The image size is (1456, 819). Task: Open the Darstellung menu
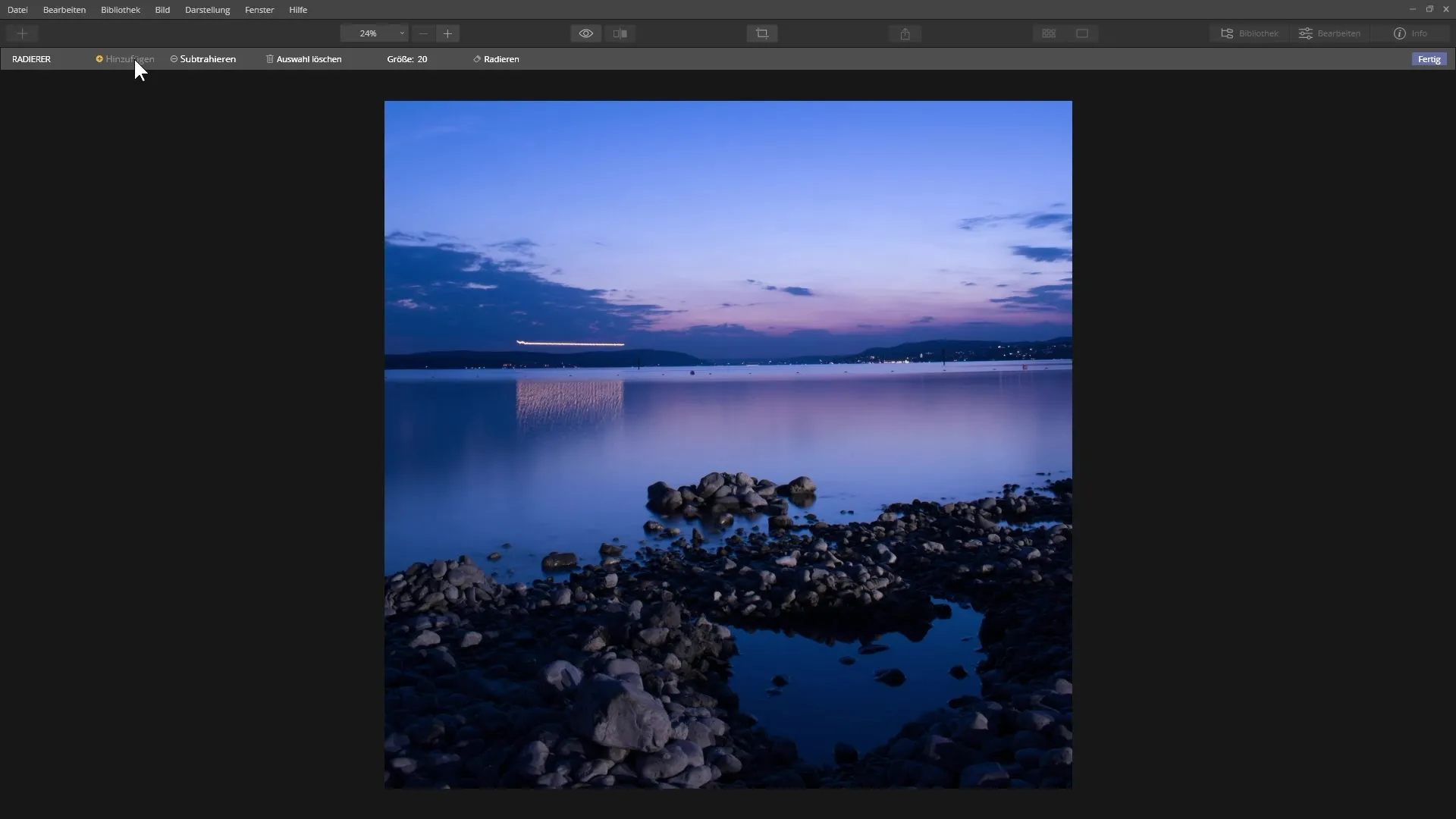tap(207, 10)
